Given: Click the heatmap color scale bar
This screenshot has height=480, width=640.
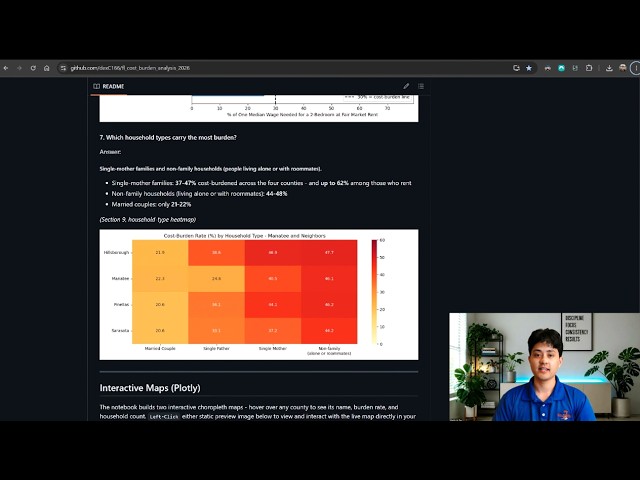Looking at the screenshot, I should tap(374, 292).
